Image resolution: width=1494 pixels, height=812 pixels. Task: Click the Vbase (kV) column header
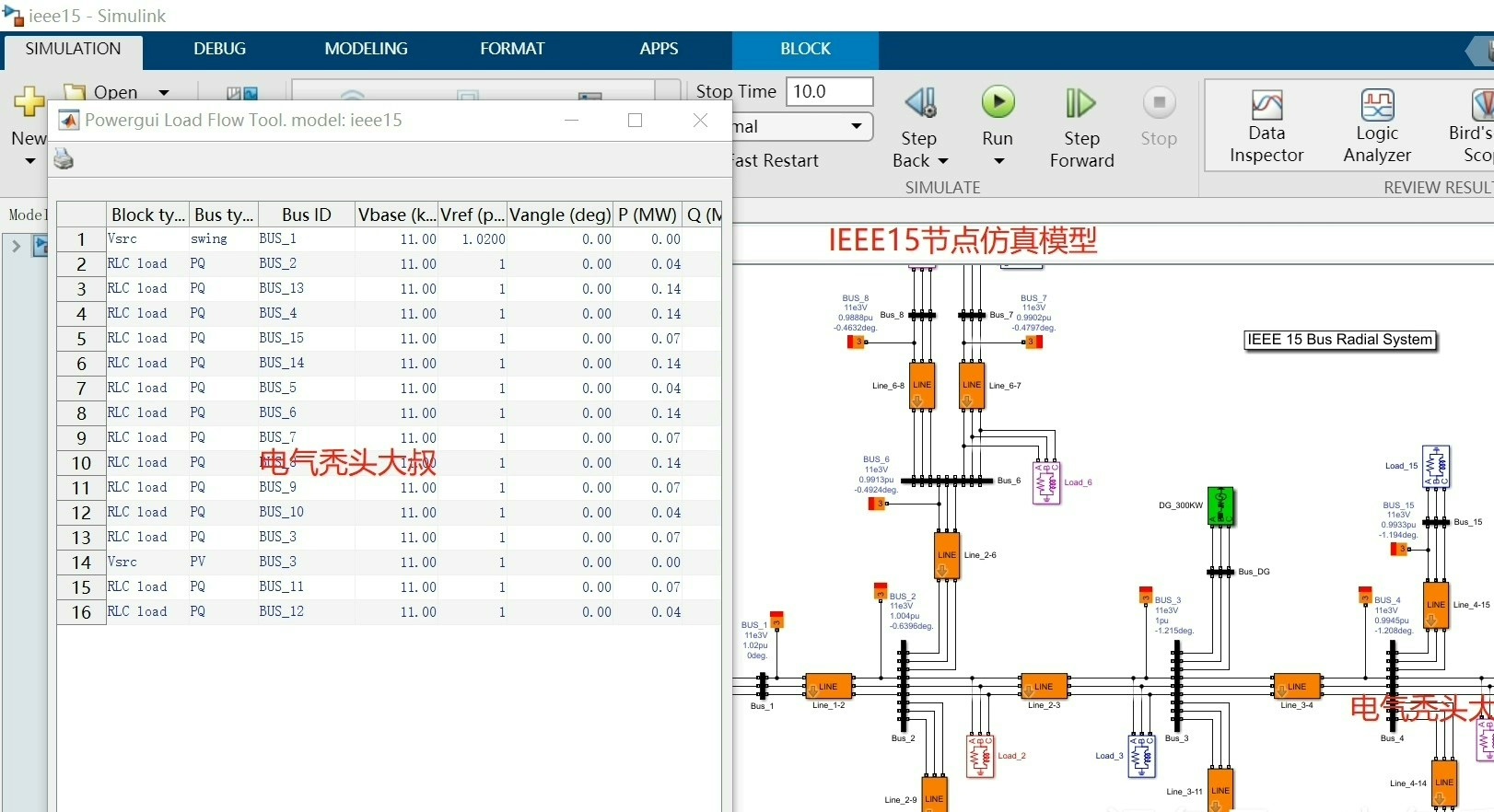397,215
